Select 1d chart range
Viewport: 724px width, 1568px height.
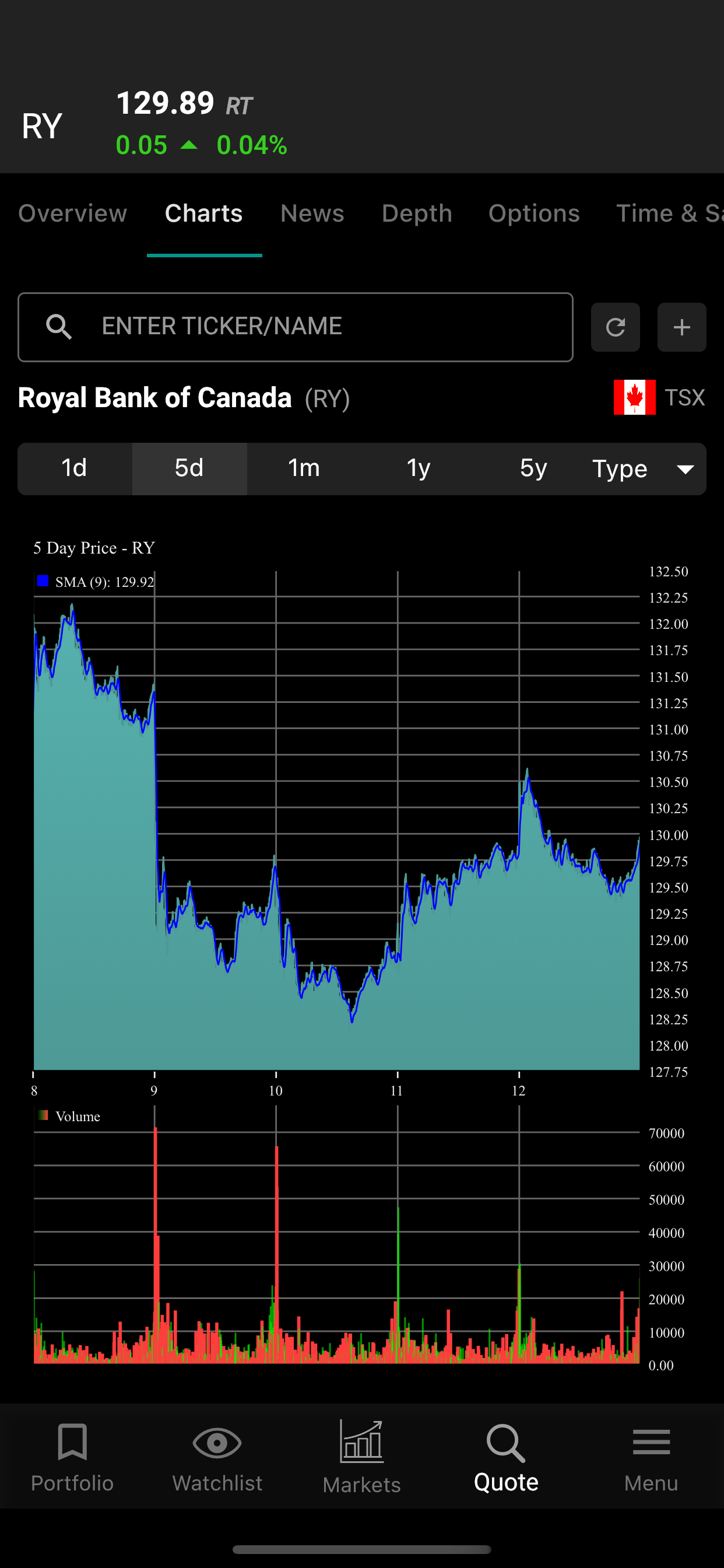pos(74,468)
